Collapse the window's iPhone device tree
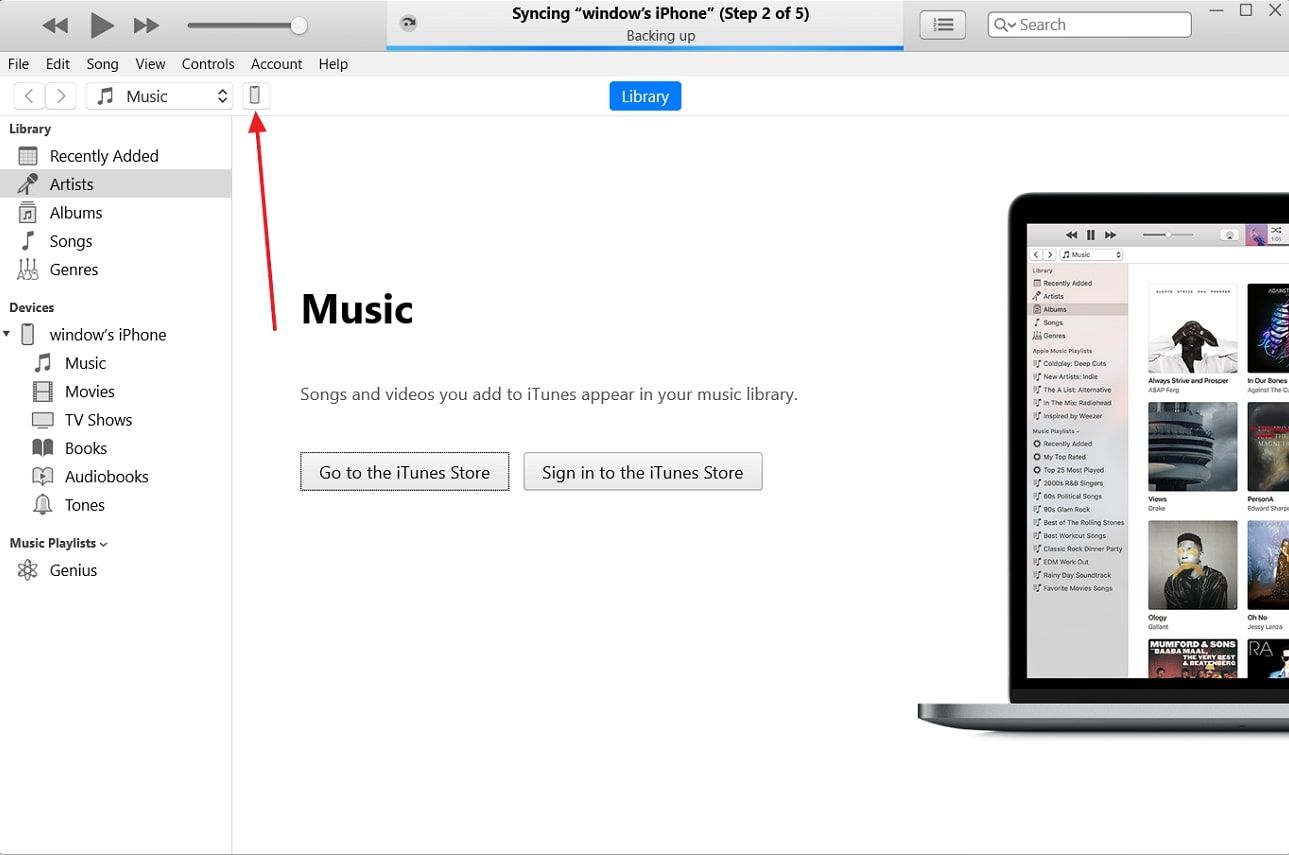 point(8,334)
